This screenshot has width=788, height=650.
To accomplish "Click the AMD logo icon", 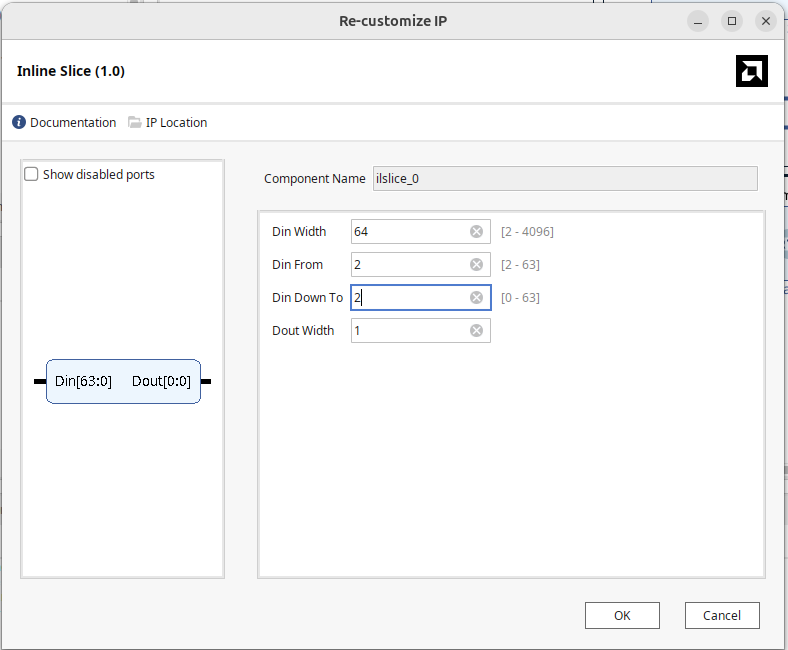I will 751,71.
